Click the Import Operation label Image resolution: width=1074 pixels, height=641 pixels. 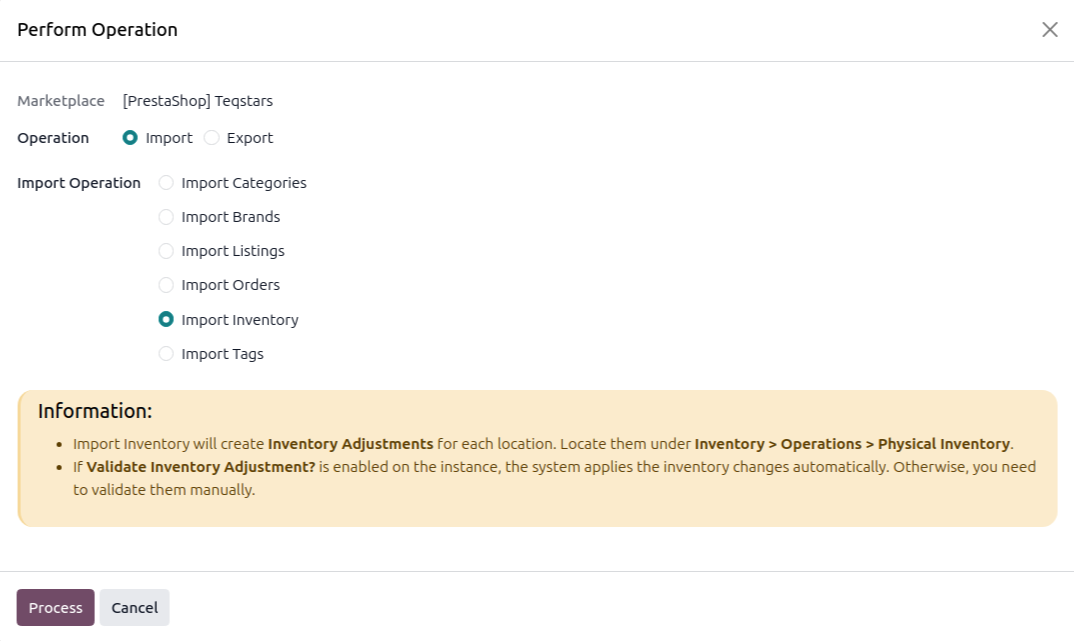point(79,183)
